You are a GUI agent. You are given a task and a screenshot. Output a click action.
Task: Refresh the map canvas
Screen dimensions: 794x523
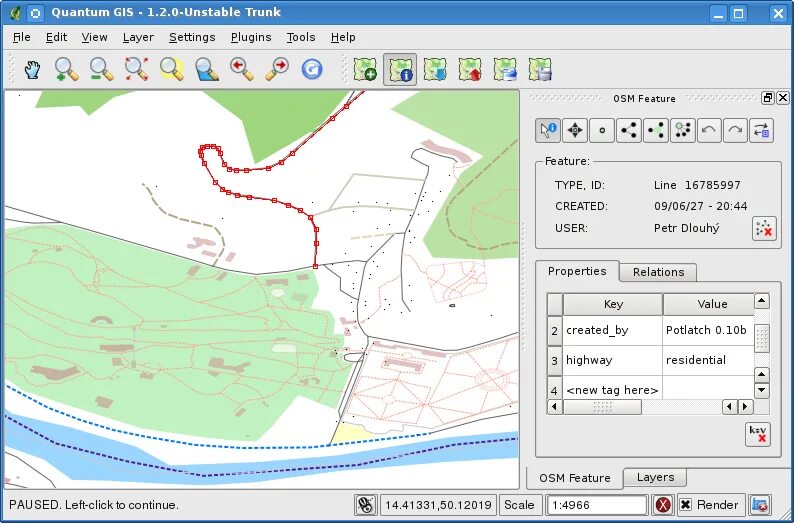click(311, 69)
